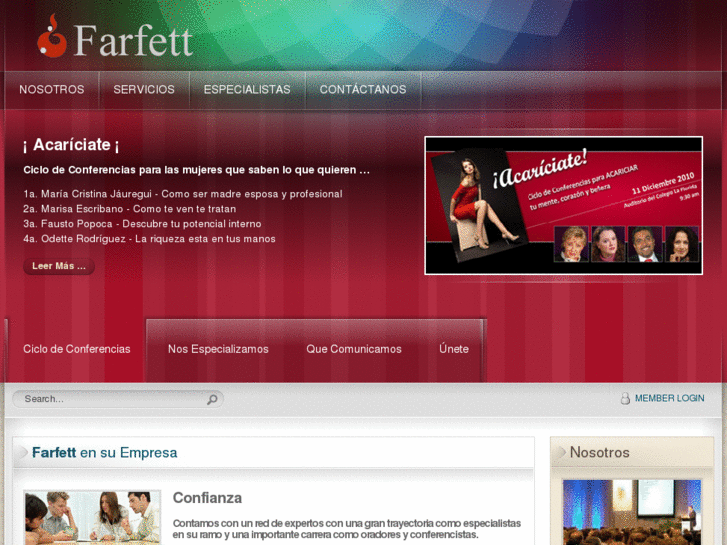Click the Farfett wordmark text
The image size is (727, 545).
tap(134, 41)
